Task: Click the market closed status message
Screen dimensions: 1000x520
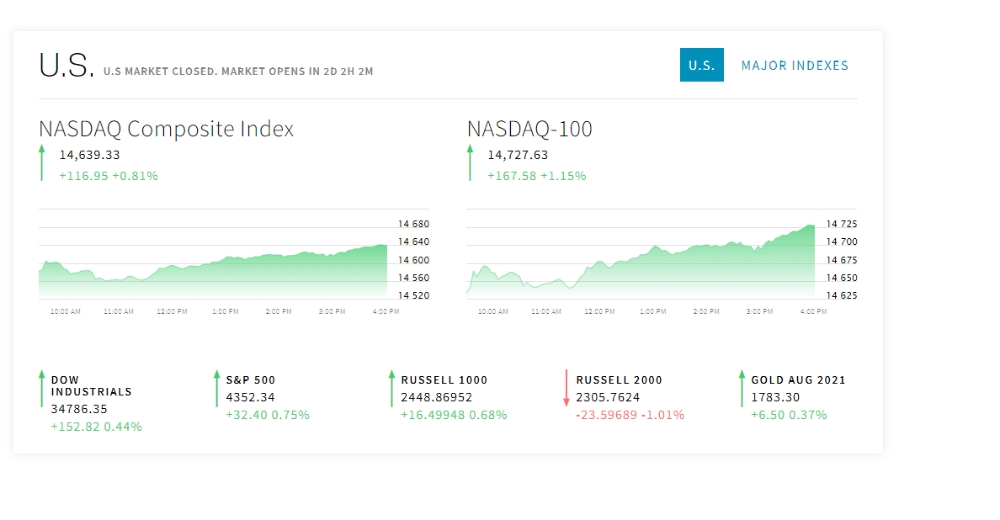Action: [238, 71]
